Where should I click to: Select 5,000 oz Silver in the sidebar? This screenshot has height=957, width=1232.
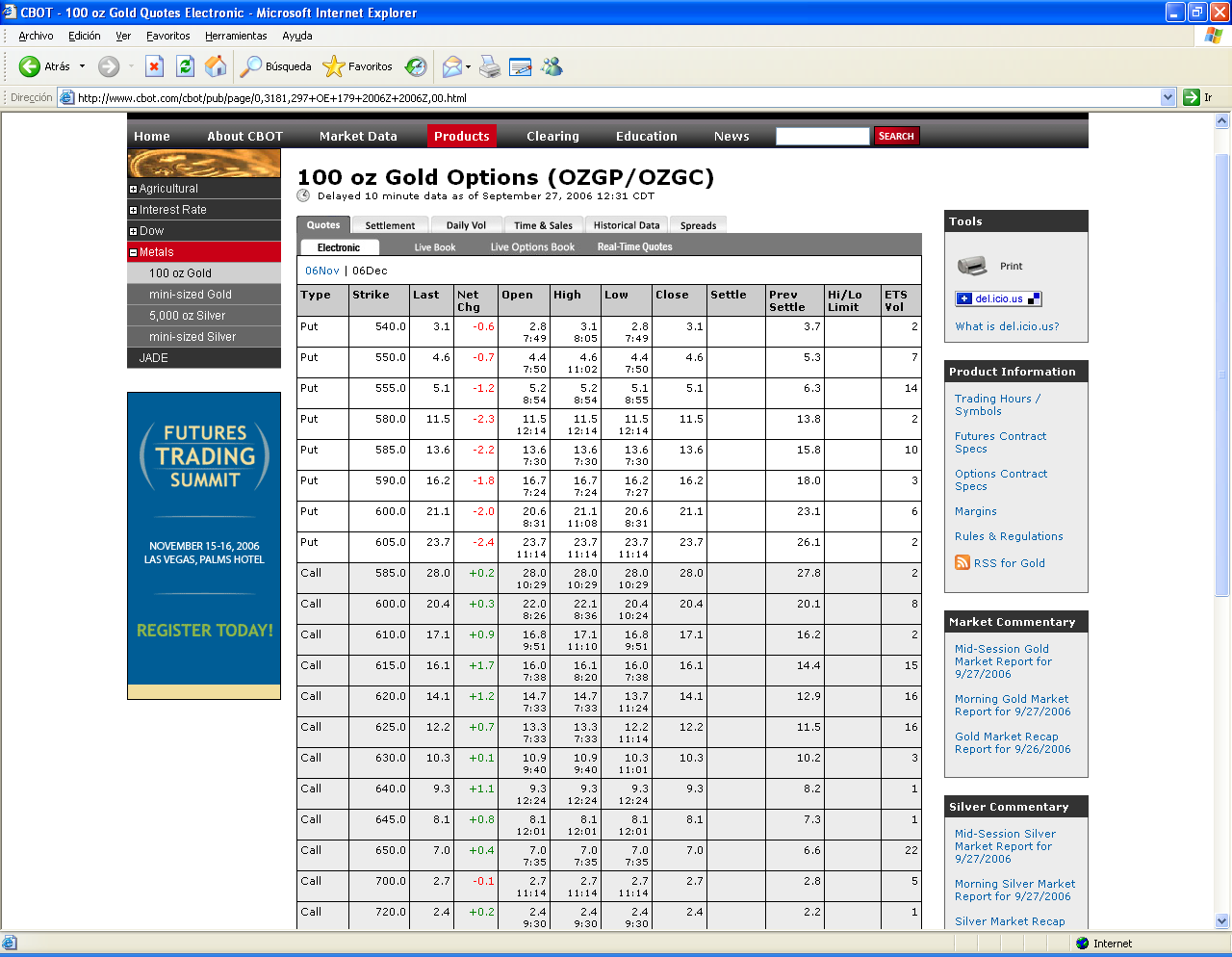coord(204,316)
